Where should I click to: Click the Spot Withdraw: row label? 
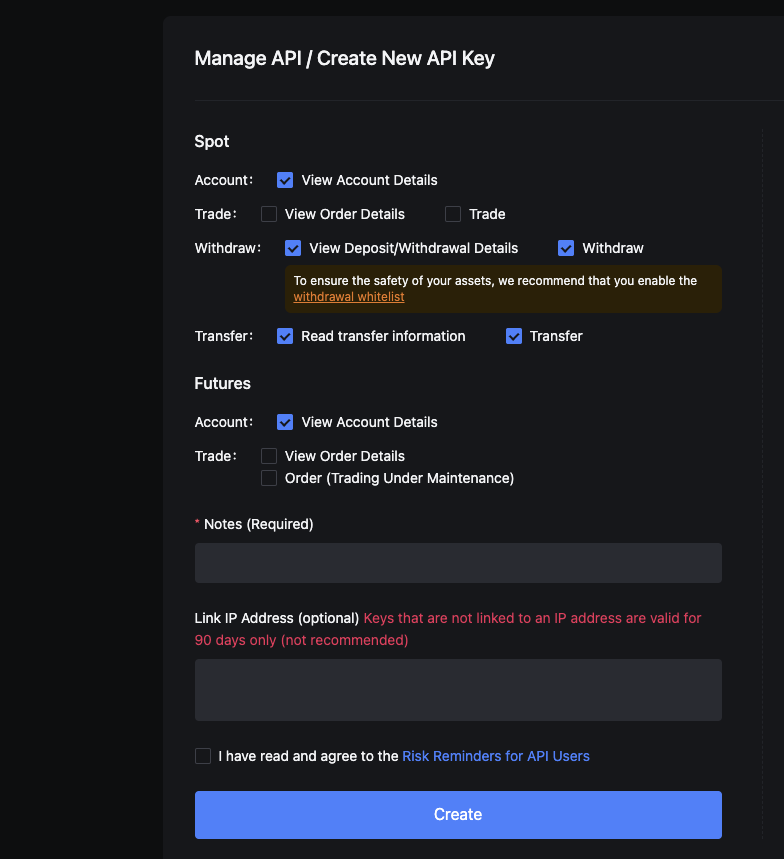click(x=228, y=248)
